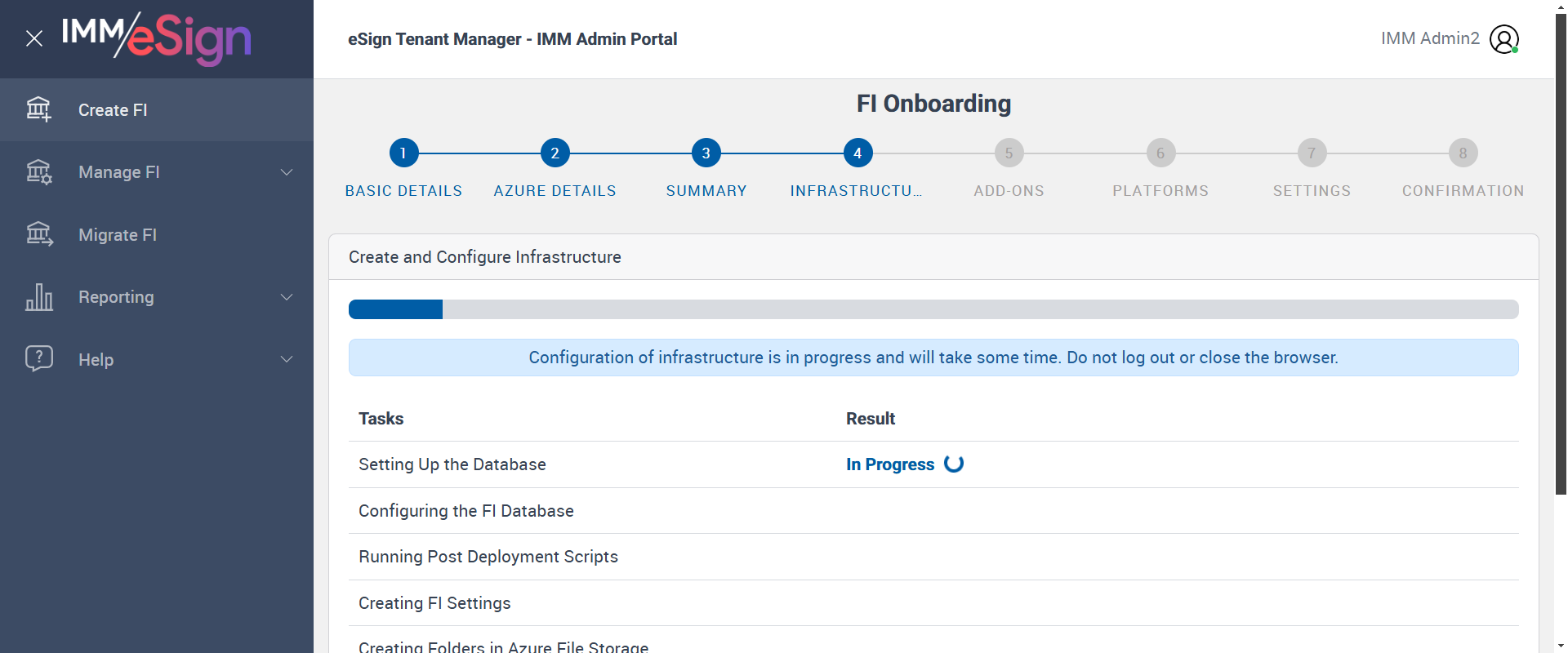This screenshot has width=1568, height=653.
Task: Expand the Reporting submenu chevron
Action: pyautogui.click(x=287, y=297)
